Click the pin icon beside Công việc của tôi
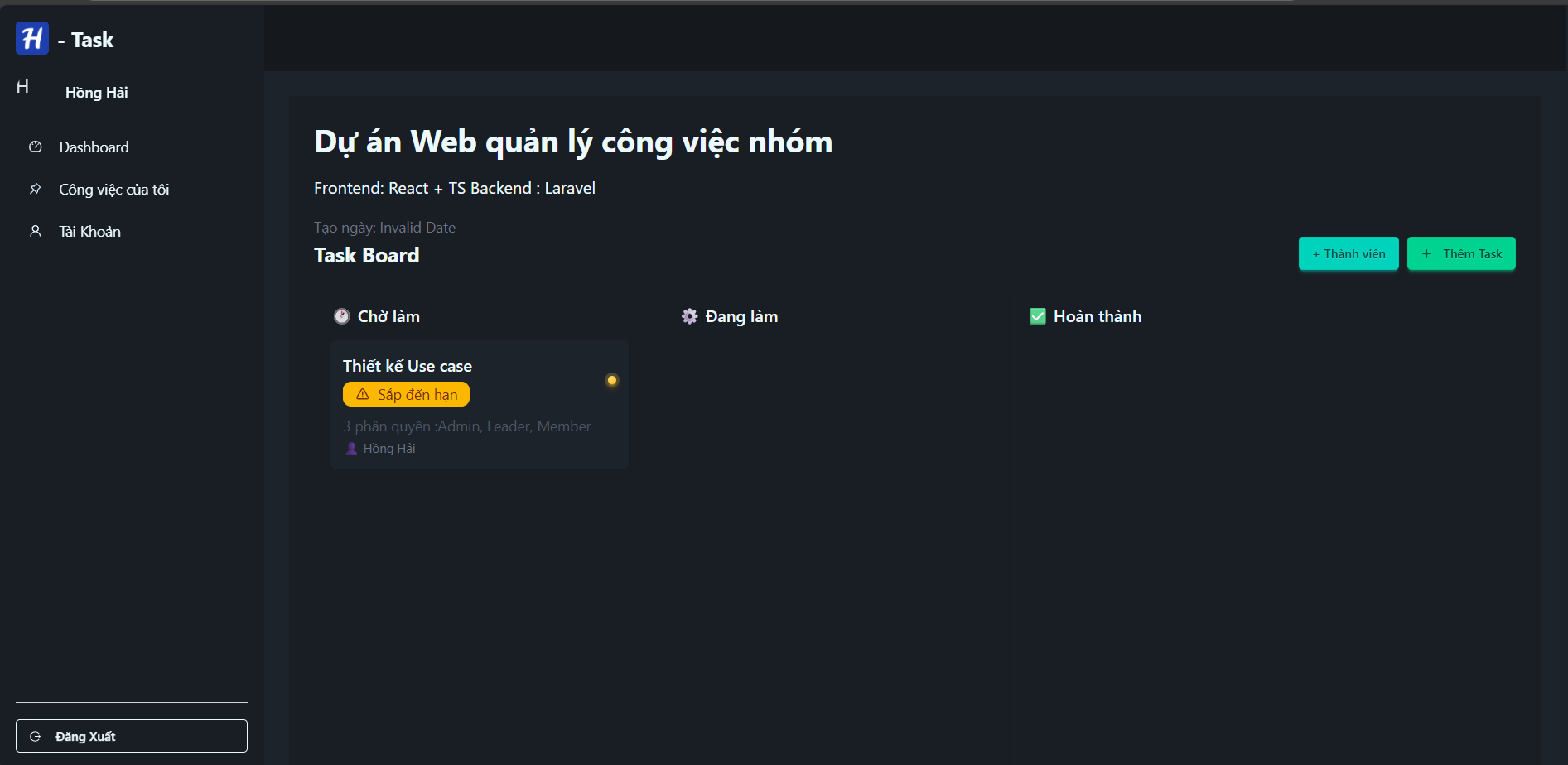 pyautogui.click(x=36, y=190)
